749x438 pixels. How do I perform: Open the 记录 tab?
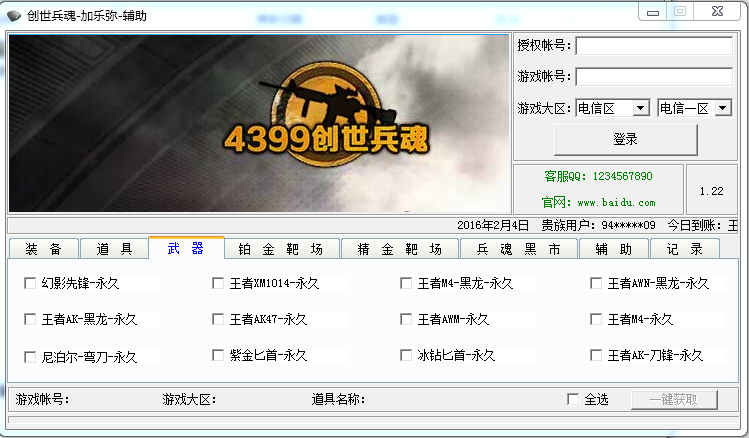point(685,249)
